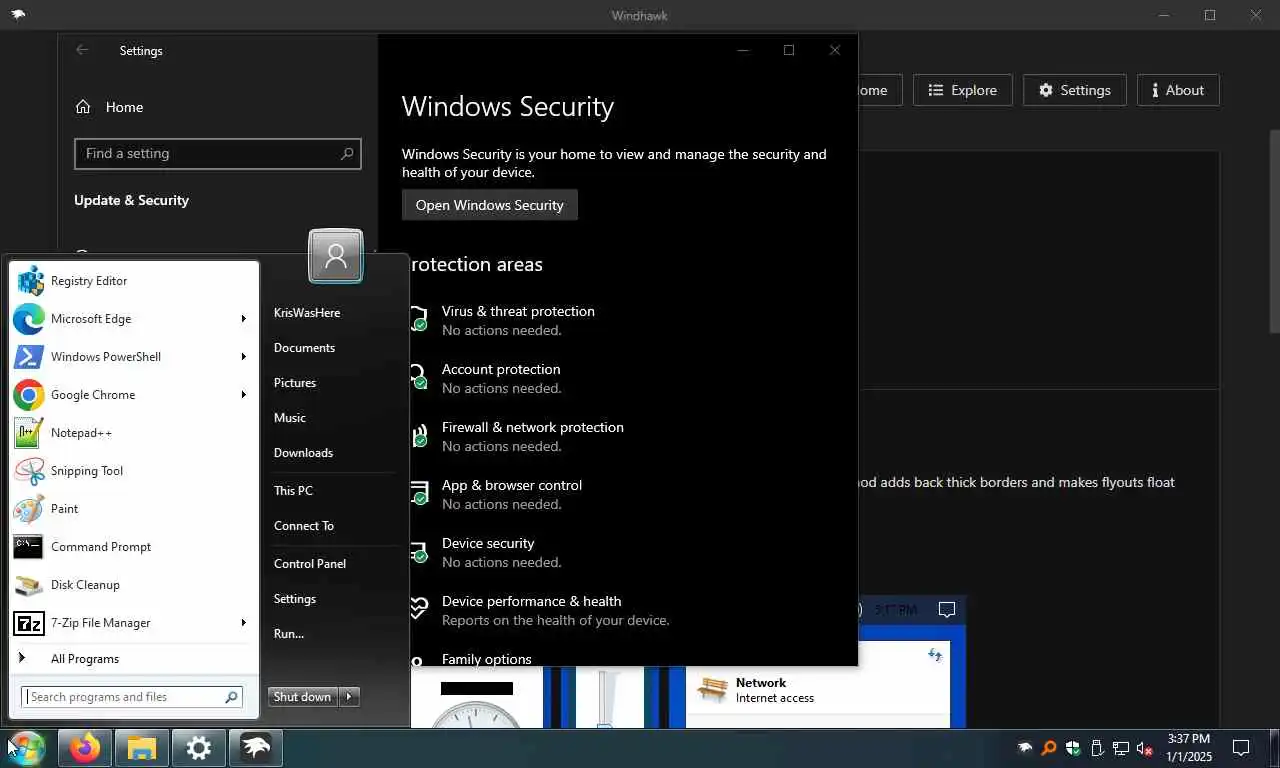This screenshot has width=1280, height=768.
Task: Click the Update & Security heading
Action: coord(131,200)
